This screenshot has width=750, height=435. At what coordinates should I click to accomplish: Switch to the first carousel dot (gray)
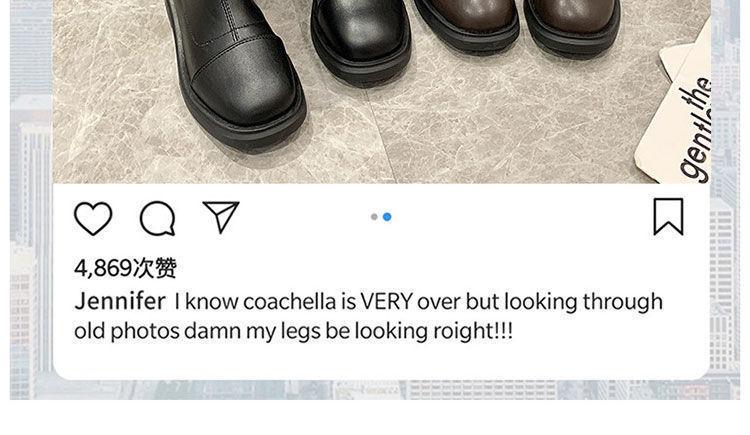tap(374, 217)
